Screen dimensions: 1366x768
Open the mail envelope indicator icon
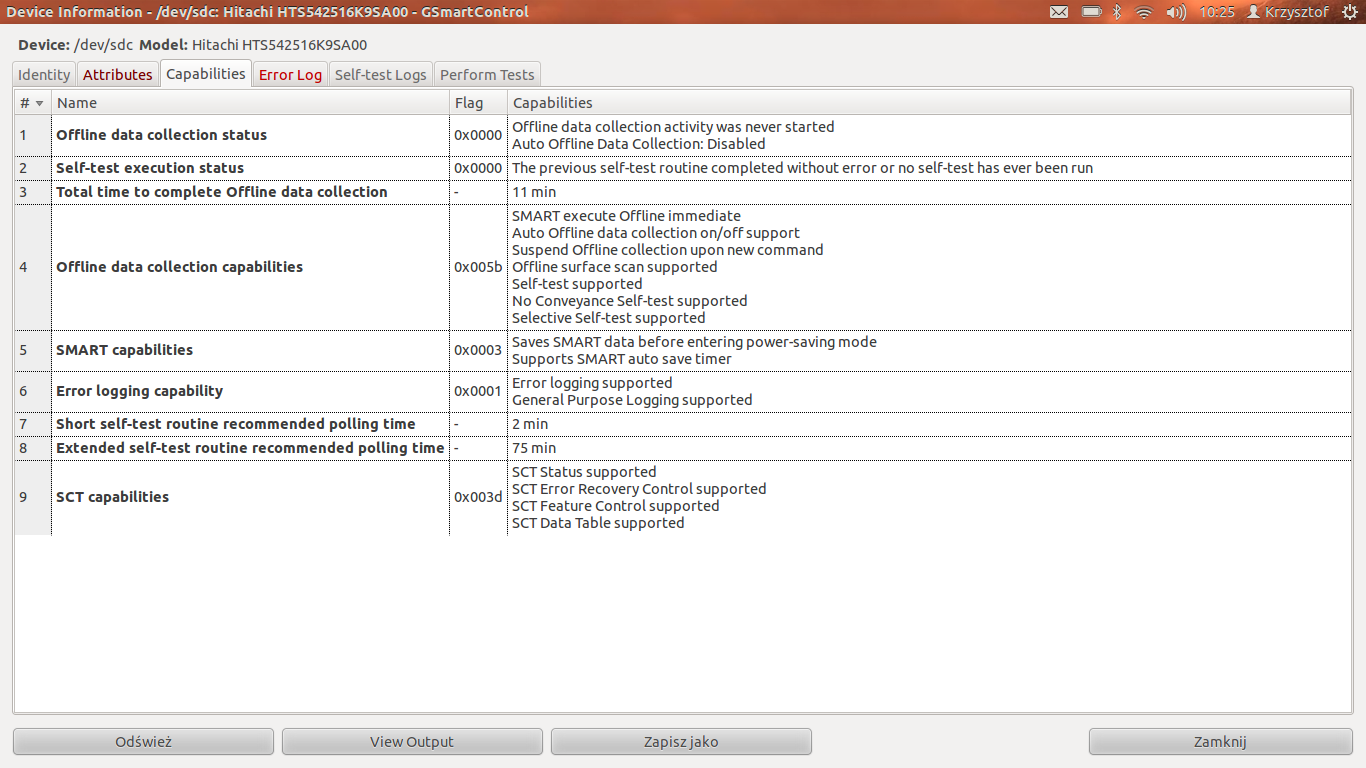point(1059,12)
